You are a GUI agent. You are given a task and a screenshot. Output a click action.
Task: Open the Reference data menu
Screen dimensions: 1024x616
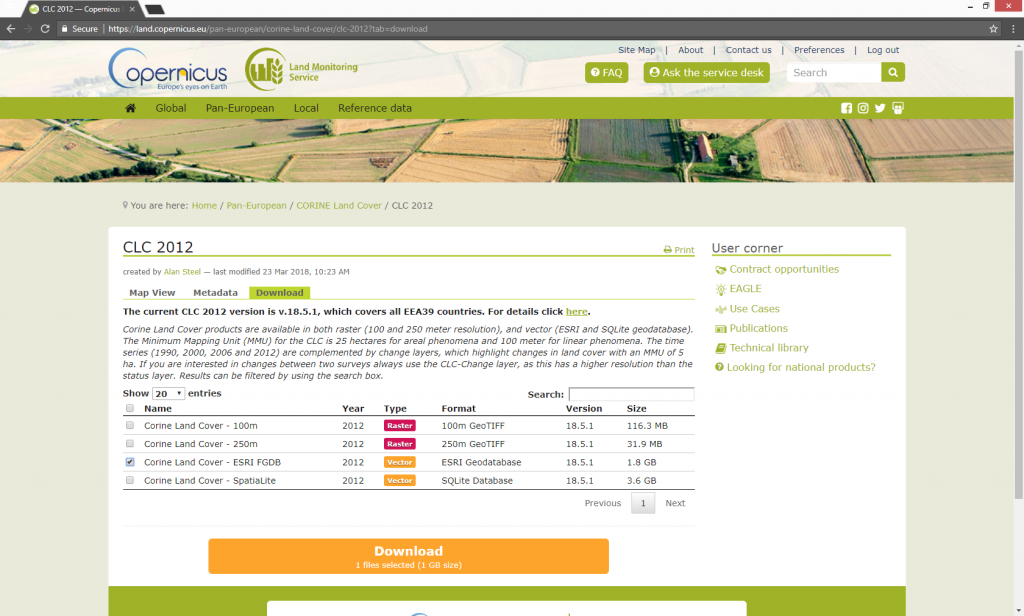click(375, 108)
